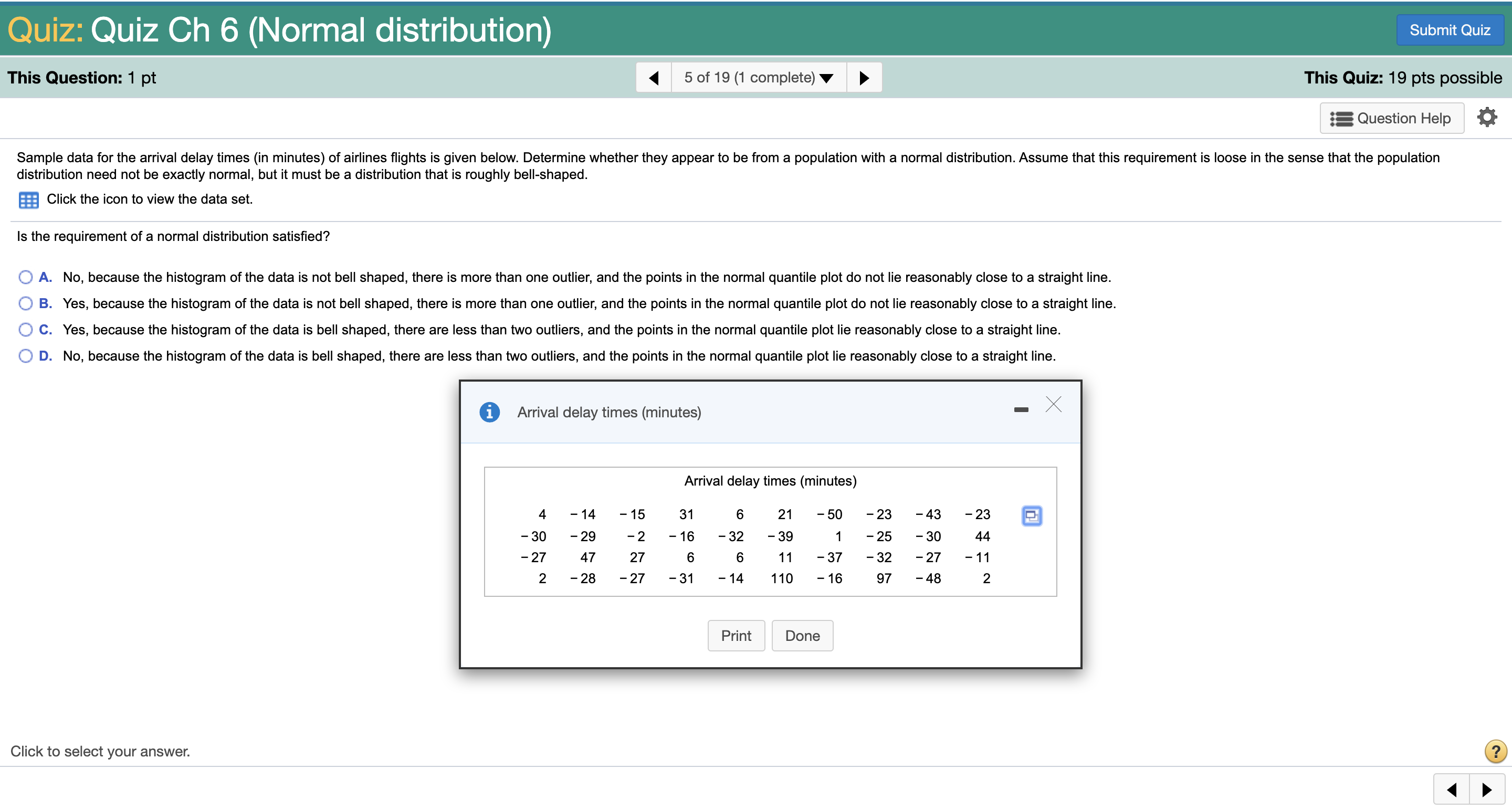The width and height of the screenshot is (1512, 811).
Task: Open the info icon in the dialog header
Action: [x=489, y=412]
